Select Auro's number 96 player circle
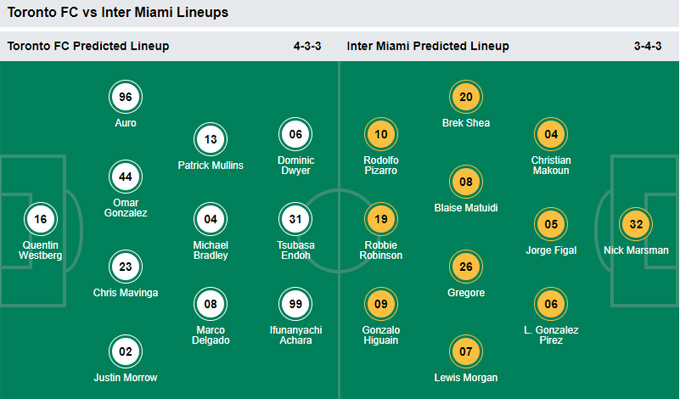Viewport: 680px width, 399px height. click(x=125, y=97)
